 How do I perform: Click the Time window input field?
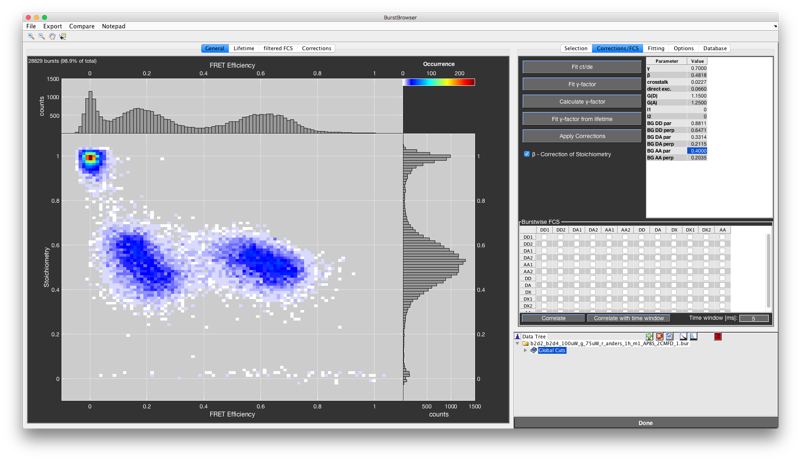[753, 318]
